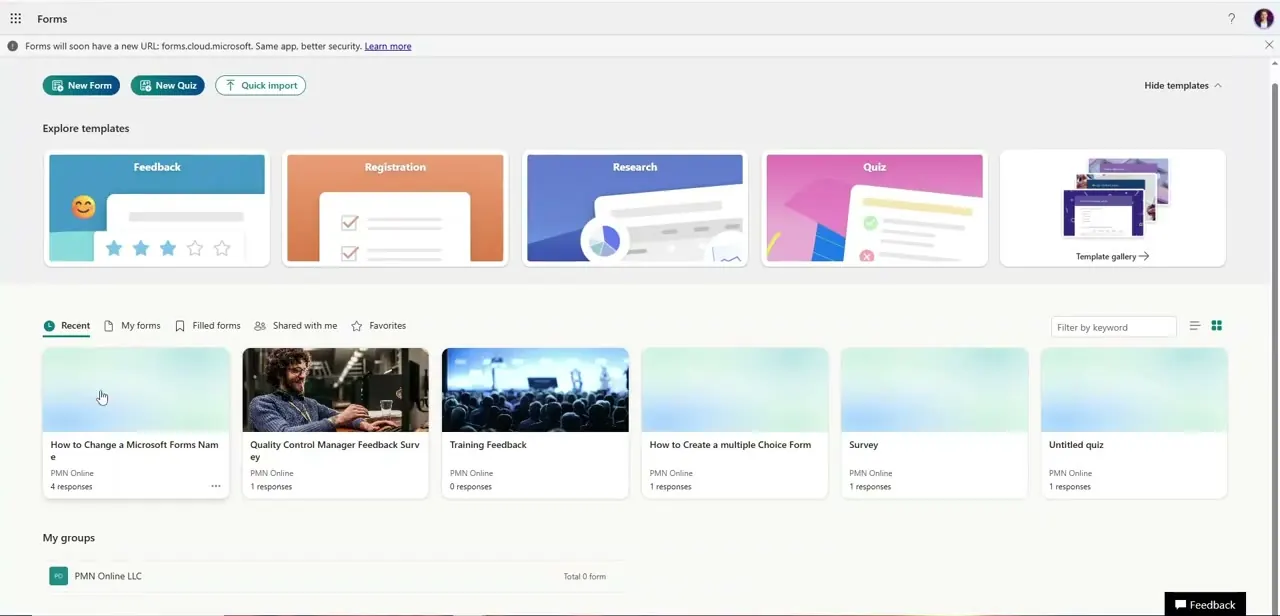Open How to Create a multiple Choice Form
Viewport: 1280px width, 616px height.
click(735, 423)
